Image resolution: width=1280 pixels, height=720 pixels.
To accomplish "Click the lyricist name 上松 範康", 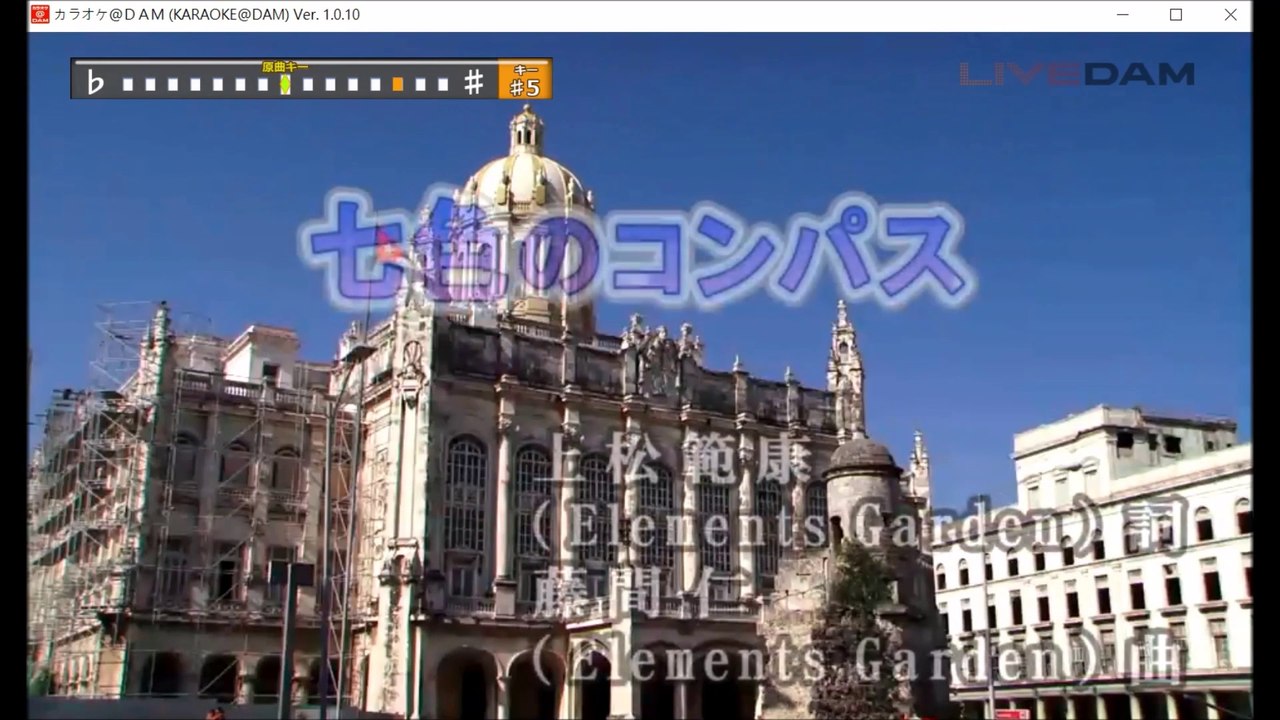I will 672,461.
